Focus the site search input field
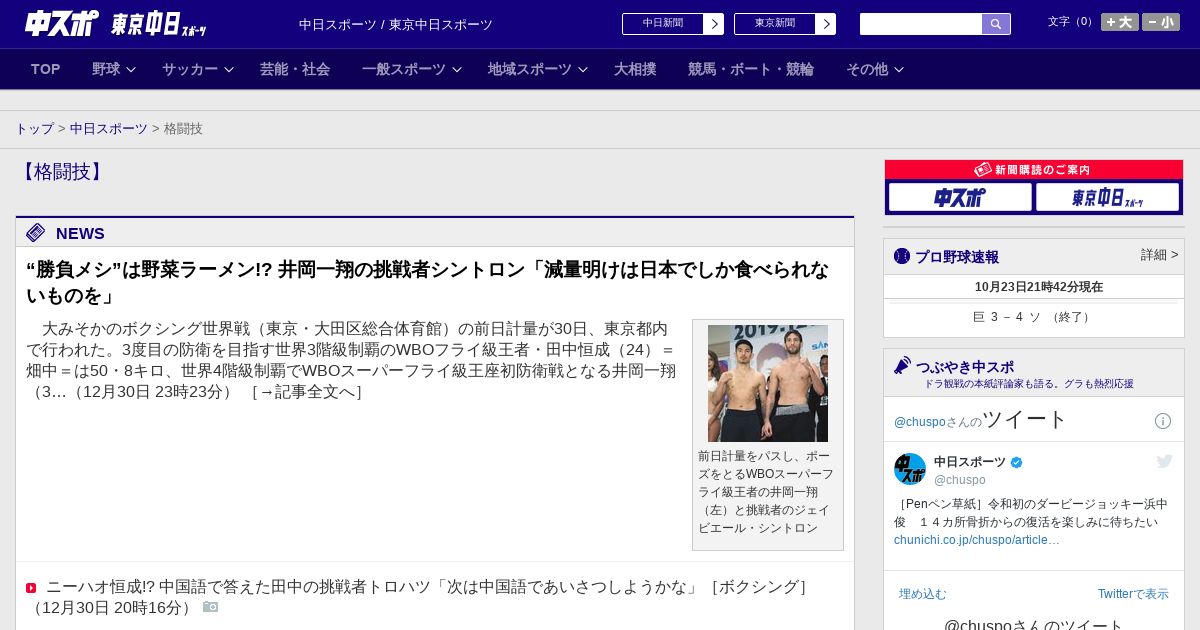Viewport: 1200px width, 630px height. pos(921,24)
